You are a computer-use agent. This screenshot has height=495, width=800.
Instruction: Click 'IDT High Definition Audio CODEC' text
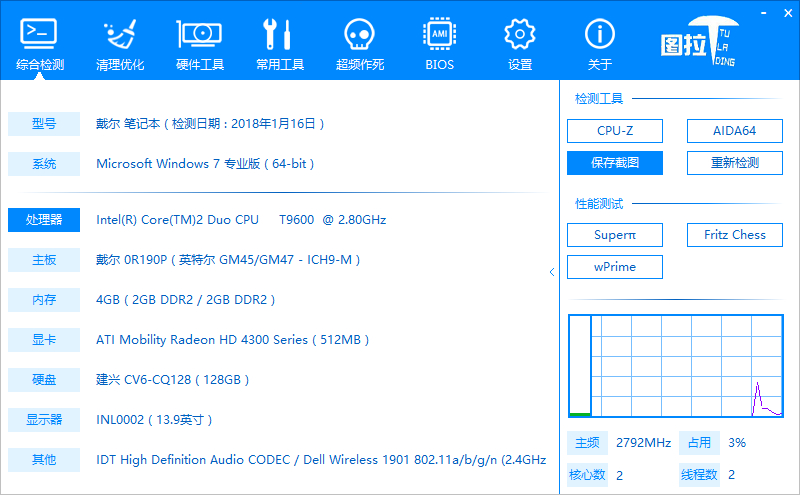pyautogui.click(x=193, y=460)
